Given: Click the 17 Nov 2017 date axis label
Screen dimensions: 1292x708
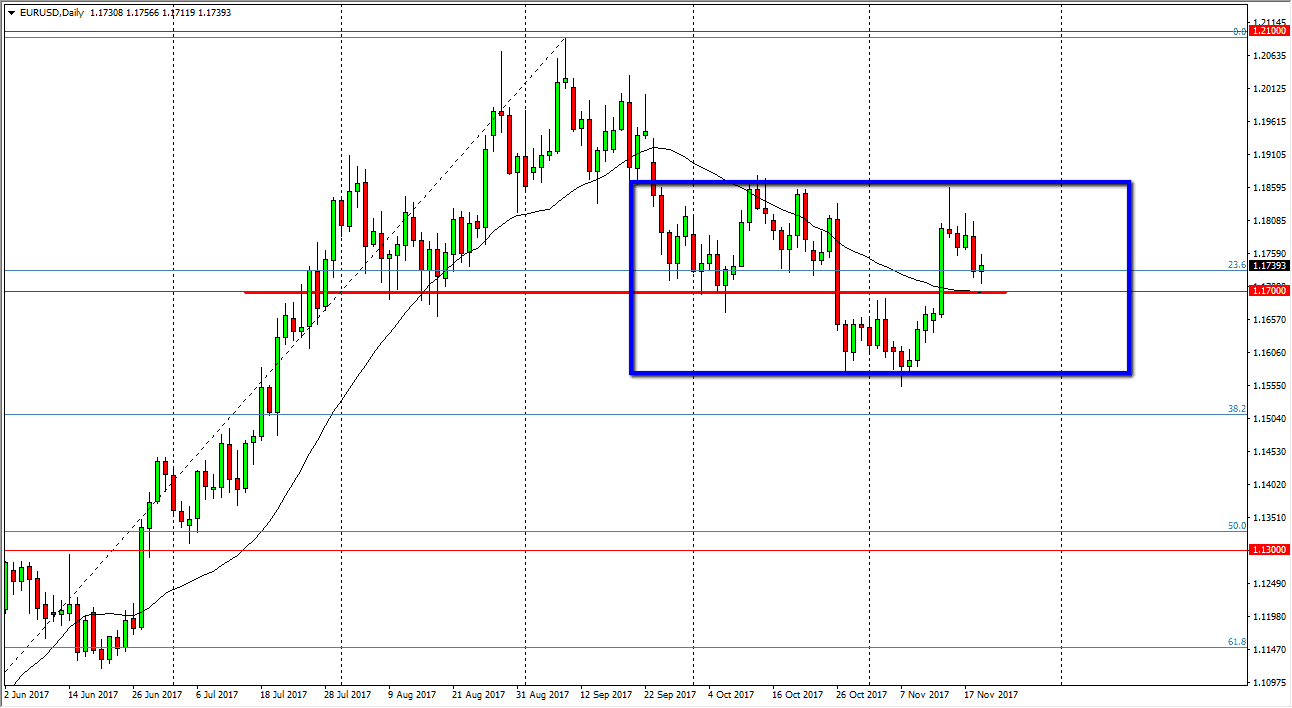Looking at the screenshot, I should [991, 694].
